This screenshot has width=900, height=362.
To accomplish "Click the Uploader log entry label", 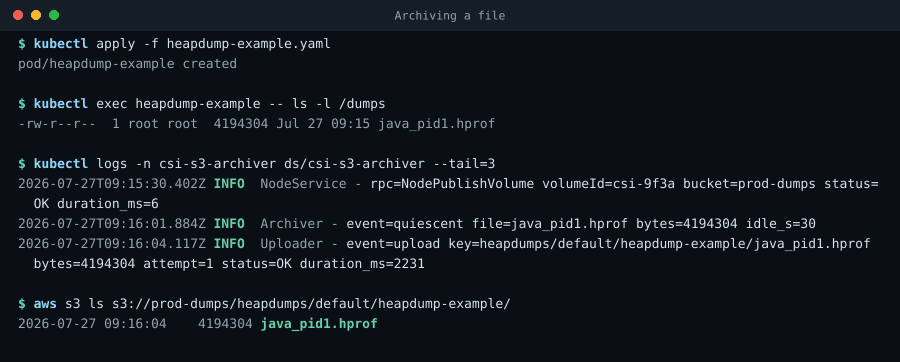I will pos(292,244).
